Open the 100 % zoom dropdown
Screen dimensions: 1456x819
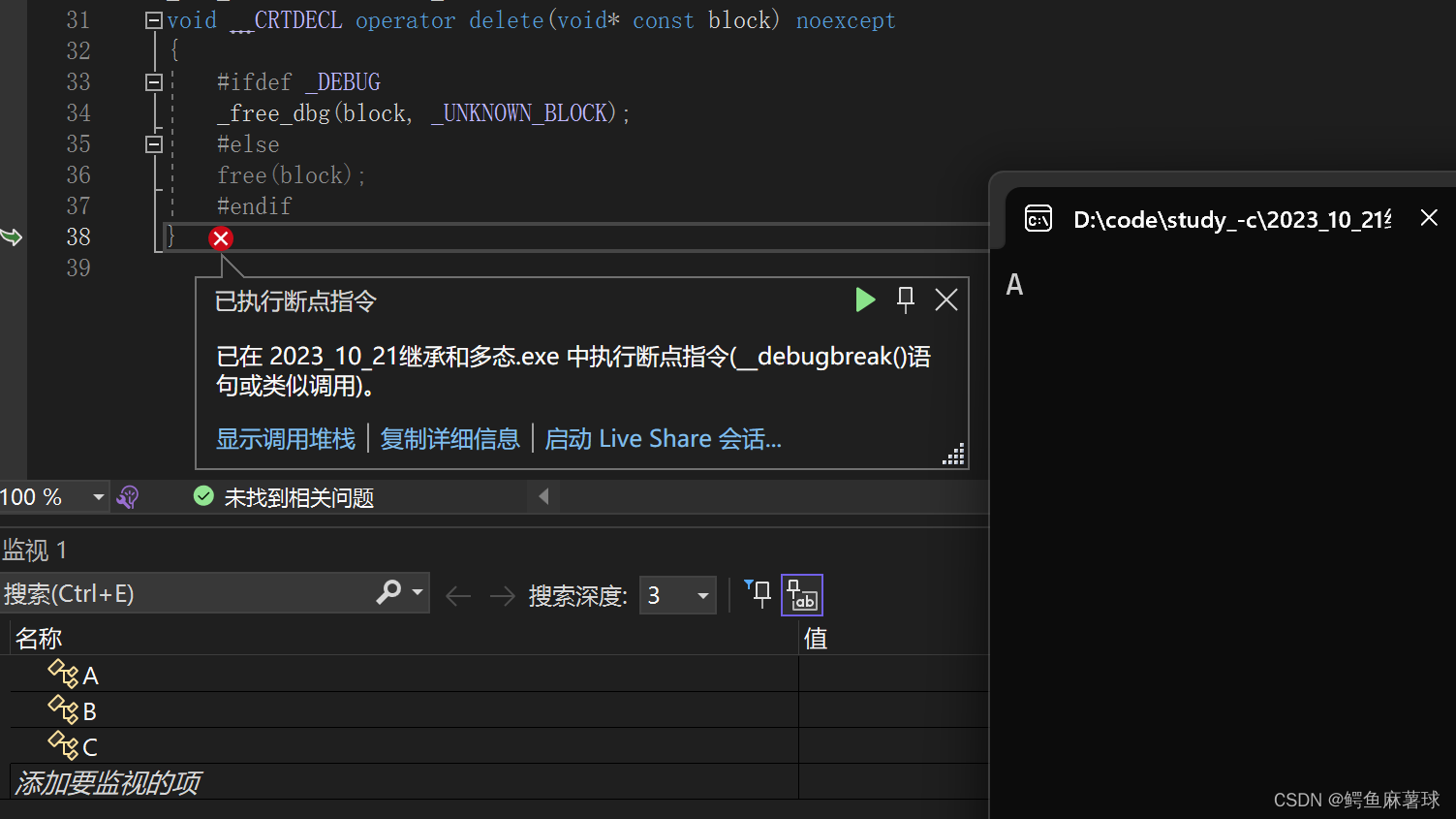click(98, 497)
